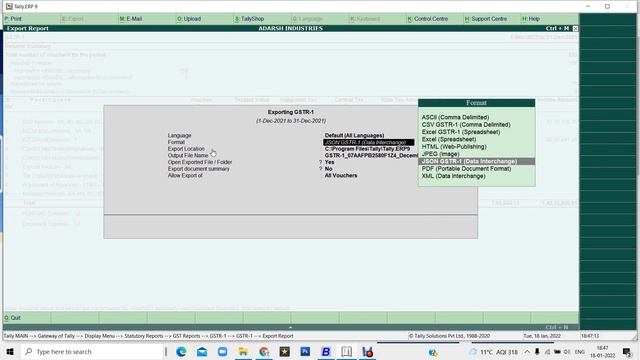Open Google Chrome from taskbar
Viewport: 640px width, 360px height.
(x=264, y=352)
